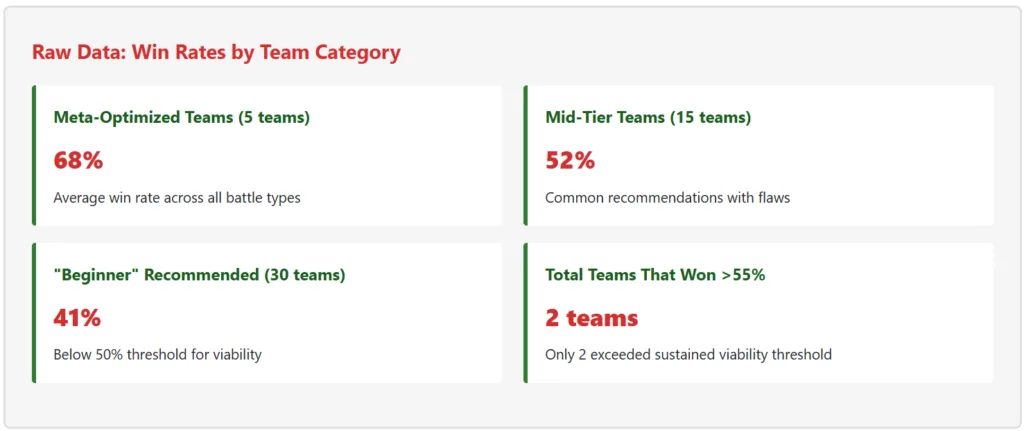Click 'Only 2 exceeded sustained viability threshold' text
Image resolution: width=1024 pixels, height=431 pixels.
(x=688, y=355)
